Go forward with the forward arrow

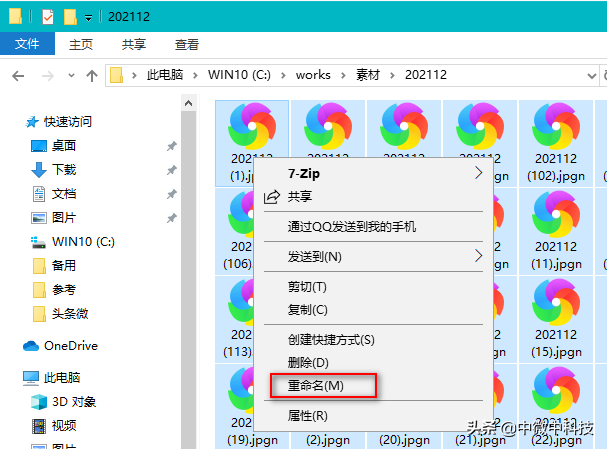(x=48, y=76)
